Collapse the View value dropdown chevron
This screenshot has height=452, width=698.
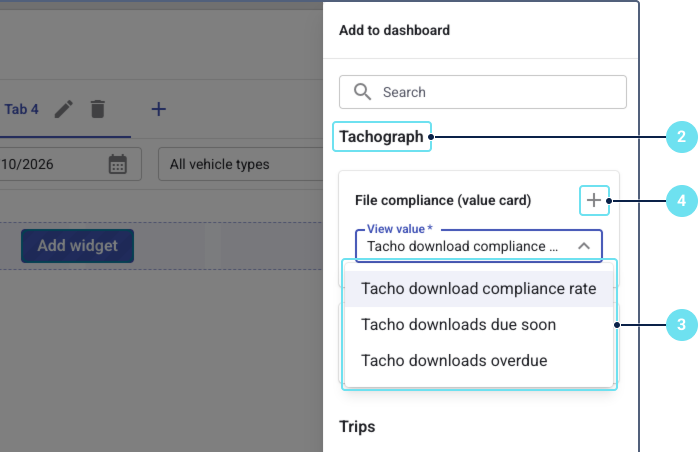tap(584, 246)
